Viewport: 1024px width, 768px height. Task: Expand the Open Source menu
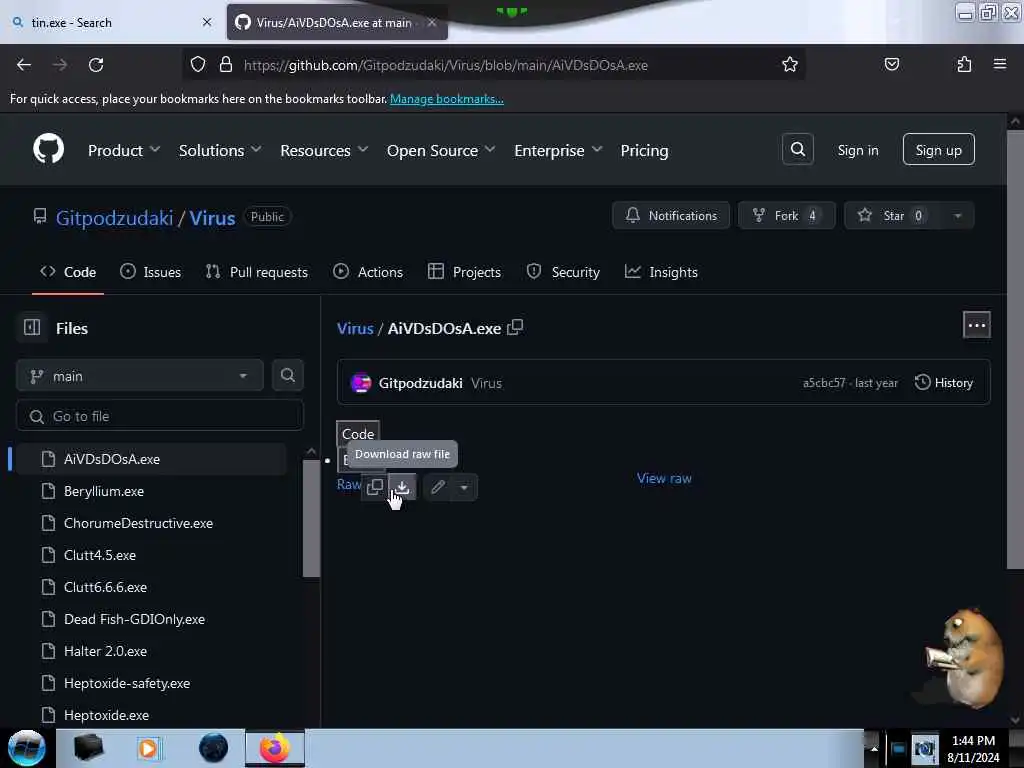(441, 150)
